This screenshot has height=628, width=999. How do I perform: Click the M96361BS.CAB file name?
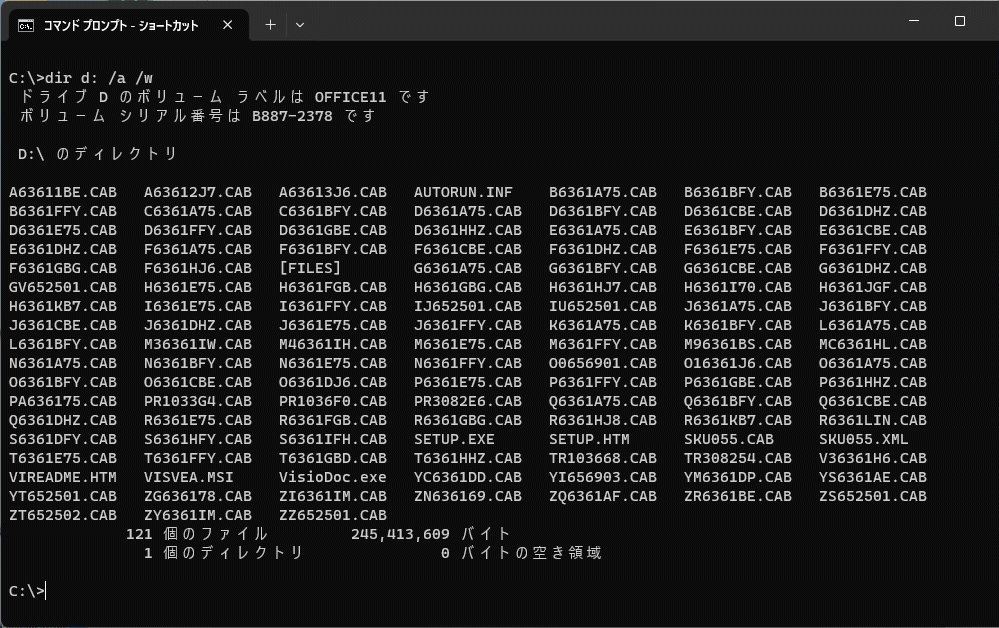click(x=738, y=345)
